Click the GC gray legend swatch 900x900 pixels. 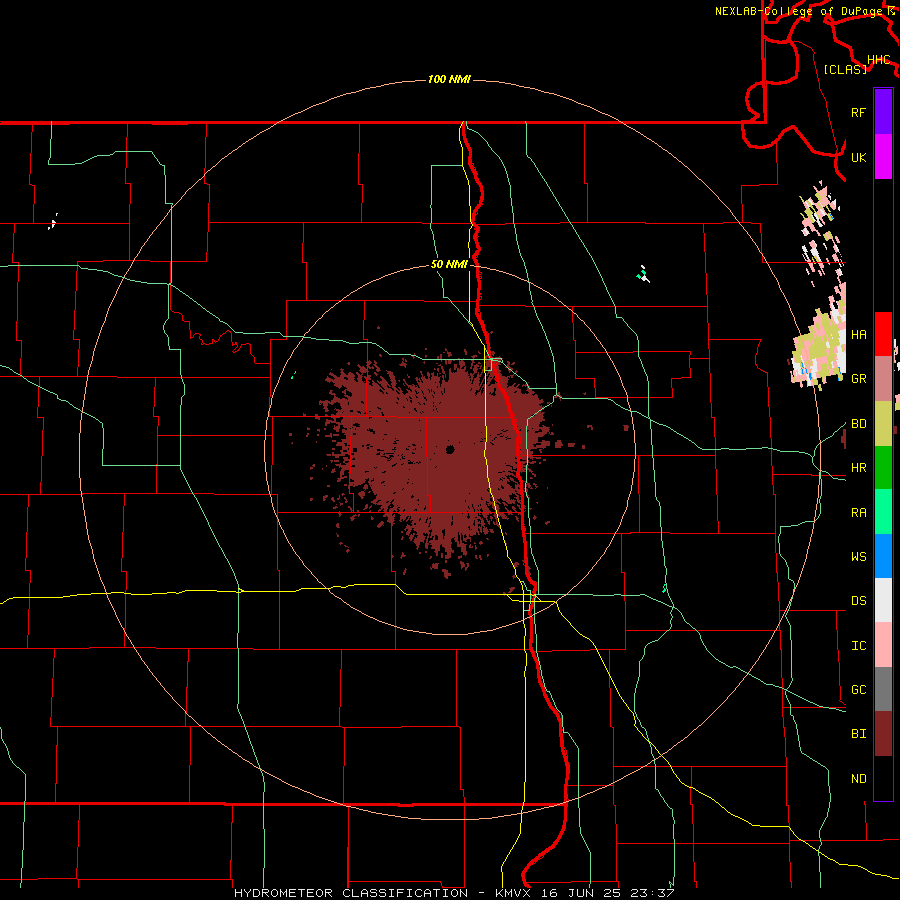883,689
